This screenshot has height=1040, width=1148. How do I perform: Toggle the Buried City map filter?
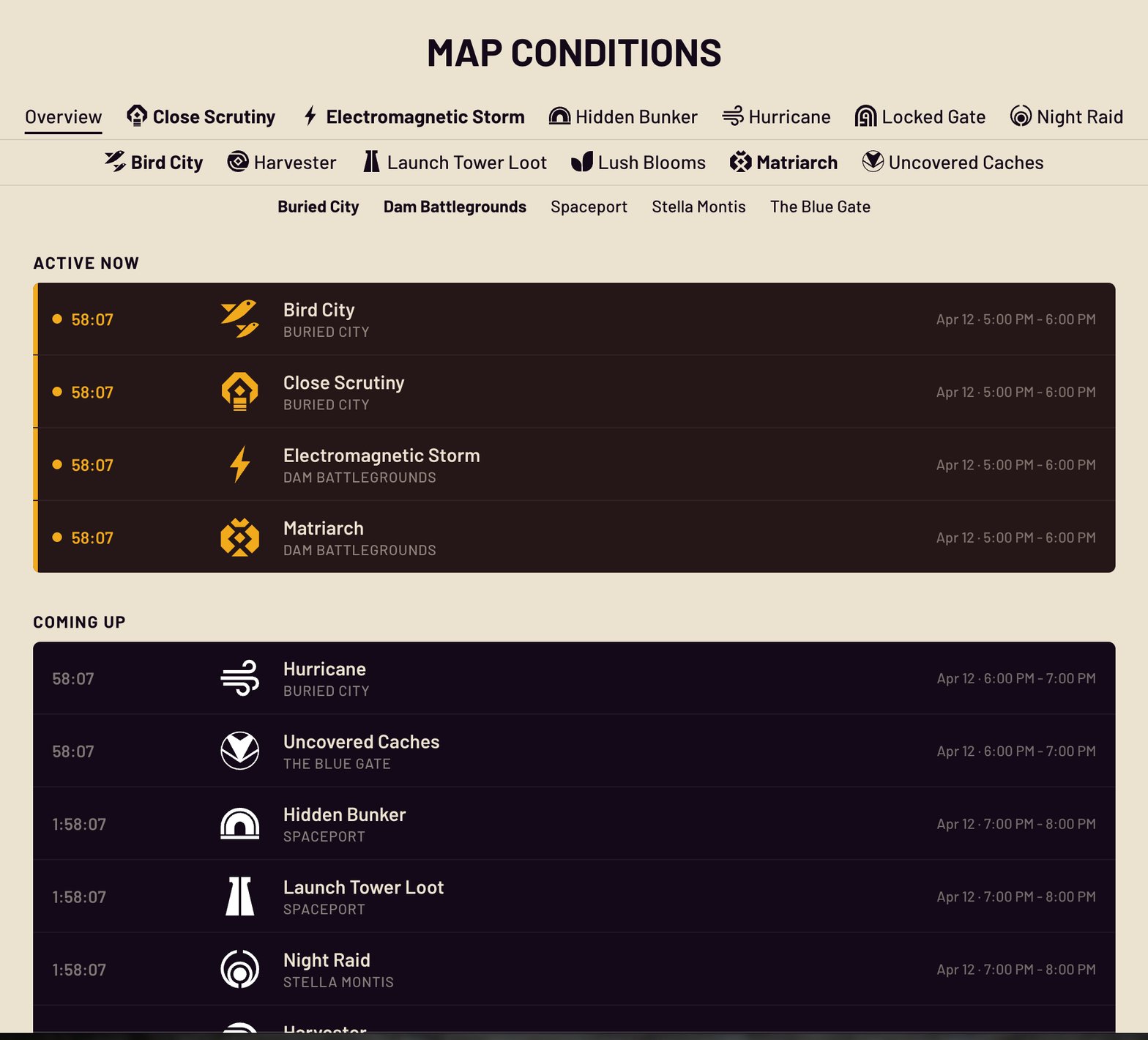[x=318, y=207]
